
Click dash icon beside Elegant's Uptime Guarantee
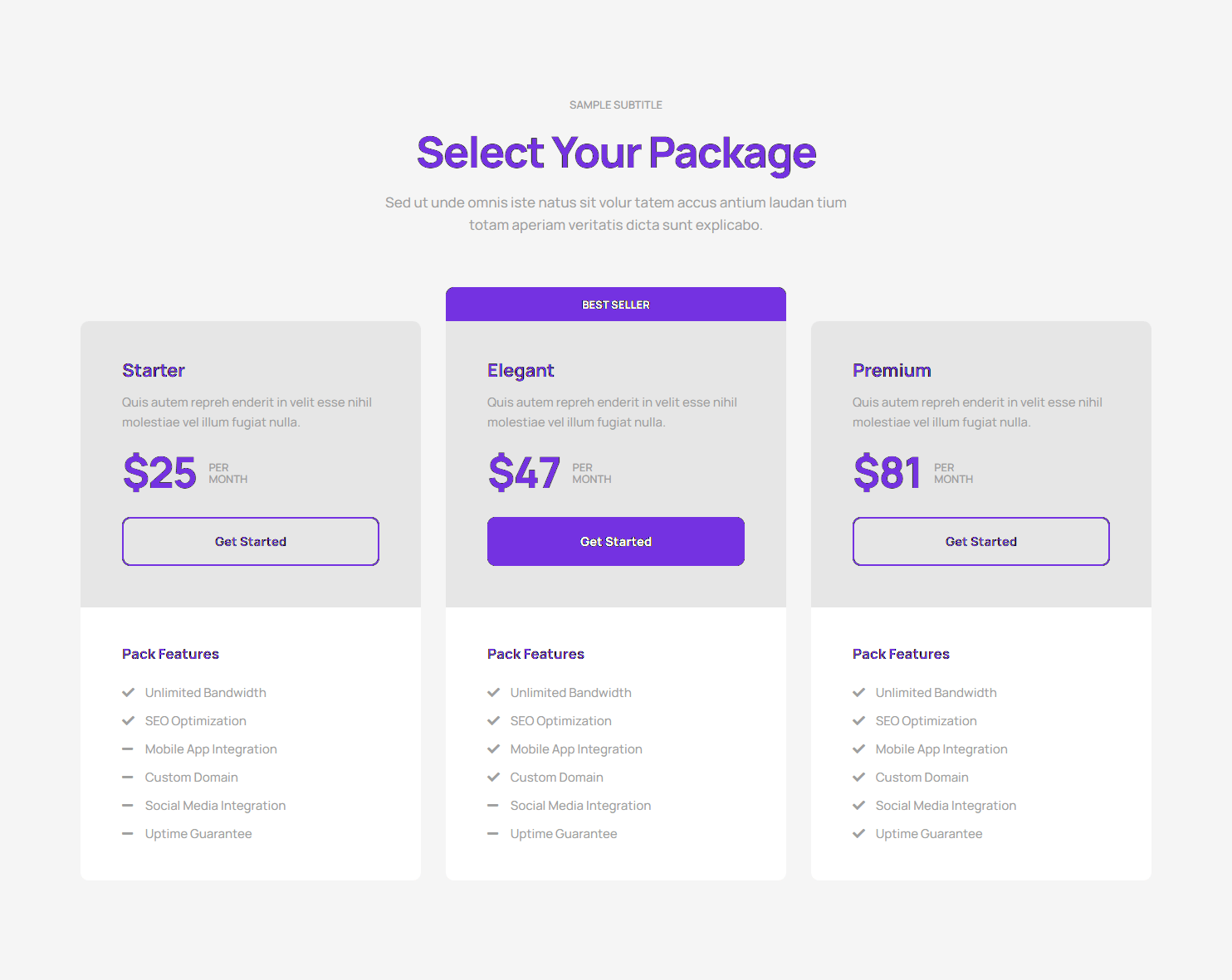(493, 834)
